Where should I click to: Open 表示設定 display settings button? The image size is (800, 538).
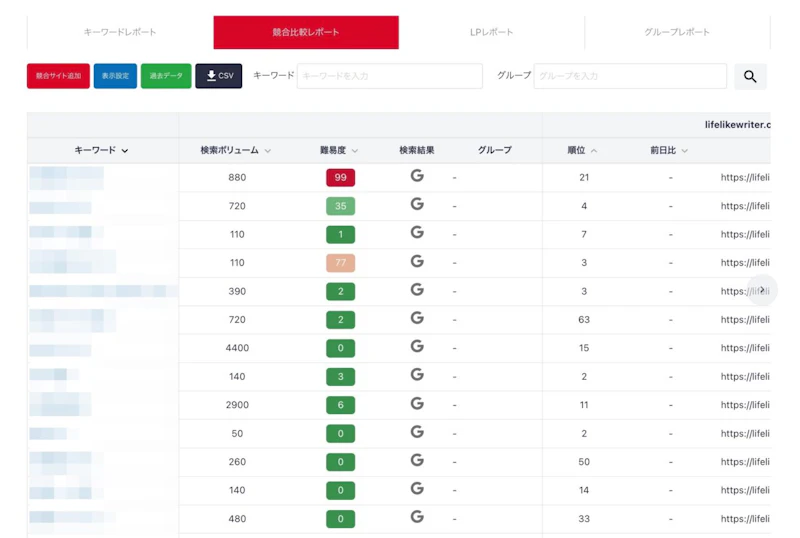pyautogui.click(x=115, y=76)
